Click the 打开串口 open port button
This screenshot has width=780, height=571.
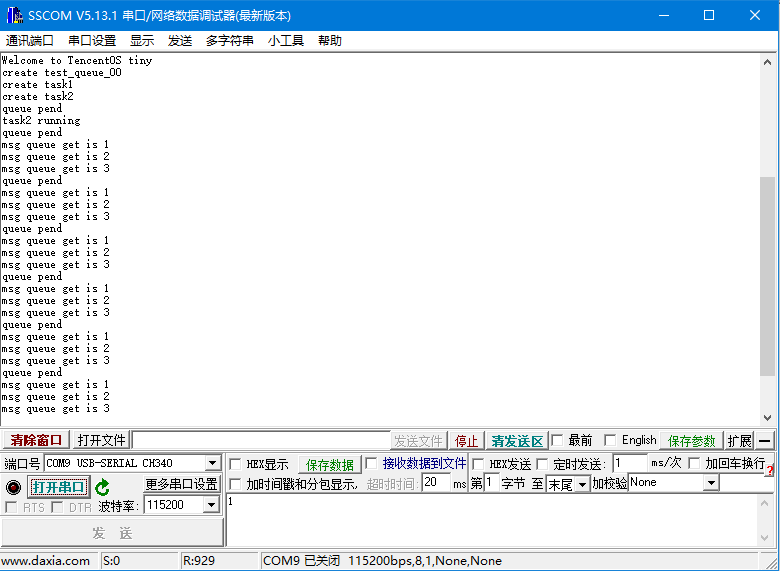pyautogui.click(x=59, y=487)
